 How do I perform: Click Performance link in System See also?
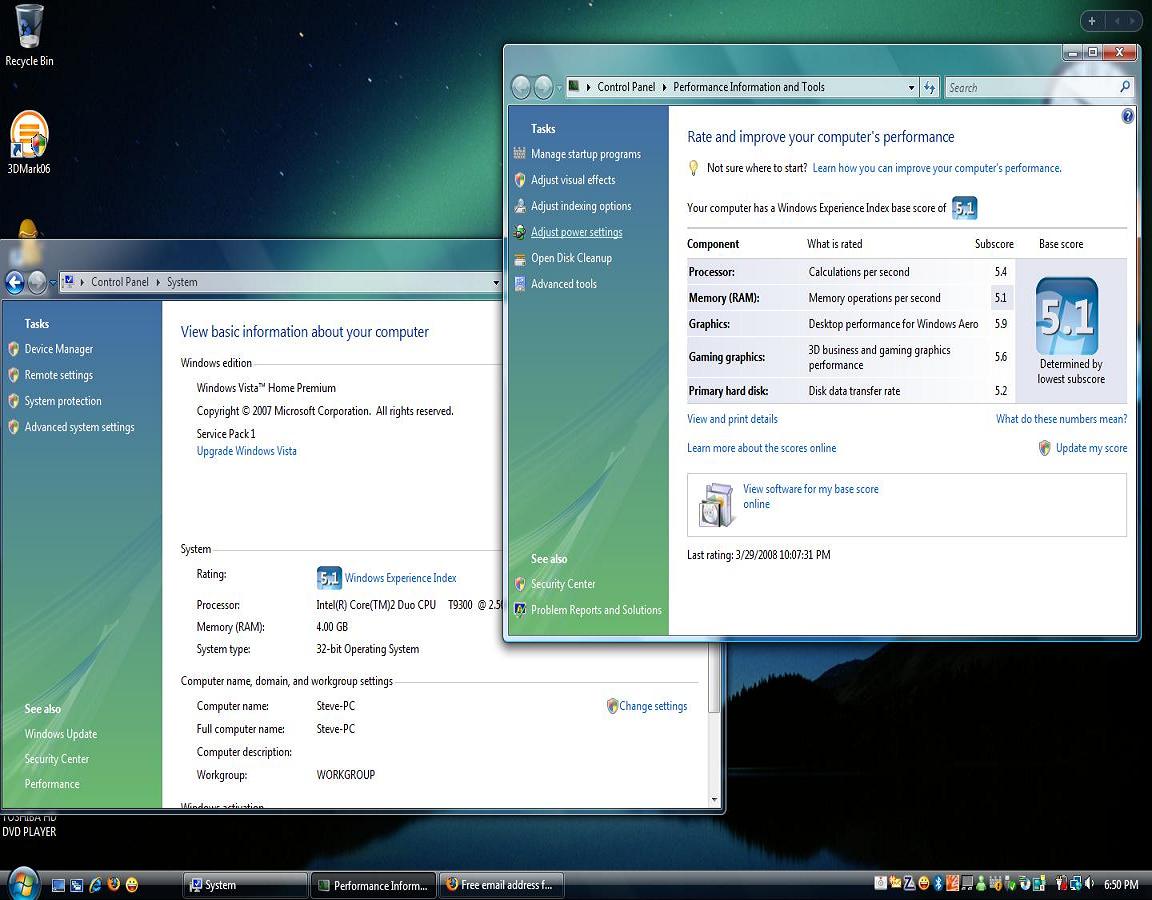pyautogui.click(x=52, y=784)
